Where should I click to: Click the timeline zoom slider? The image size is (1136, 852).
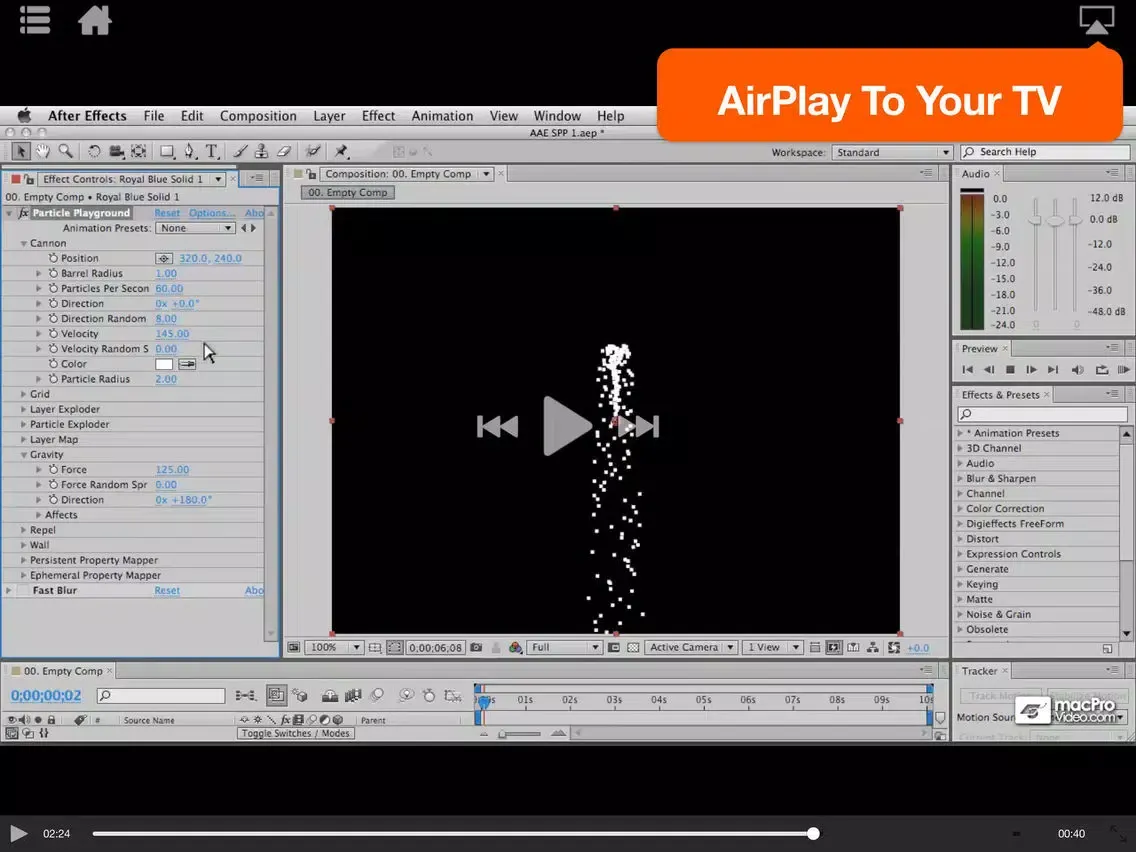[521, 734]
